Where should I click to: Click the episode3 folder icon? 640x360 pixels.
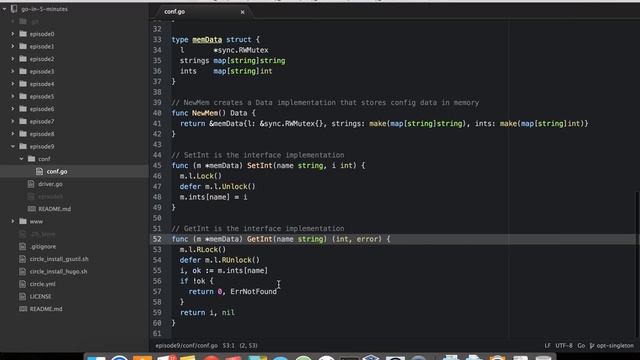(23, 71)
